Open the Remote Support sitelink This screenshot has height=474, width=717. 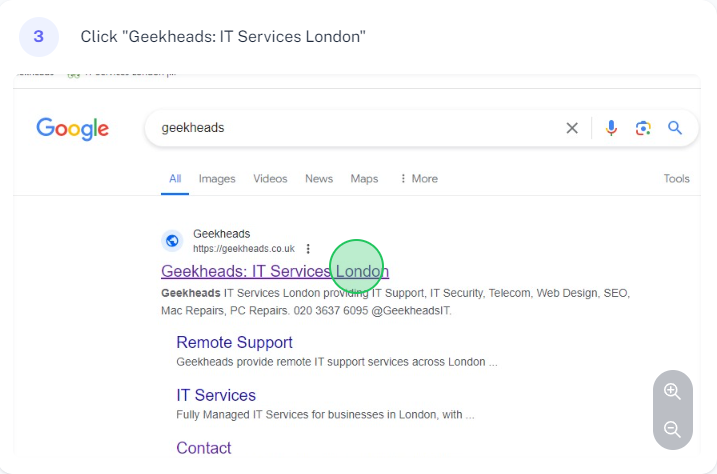tap(234, 342)
